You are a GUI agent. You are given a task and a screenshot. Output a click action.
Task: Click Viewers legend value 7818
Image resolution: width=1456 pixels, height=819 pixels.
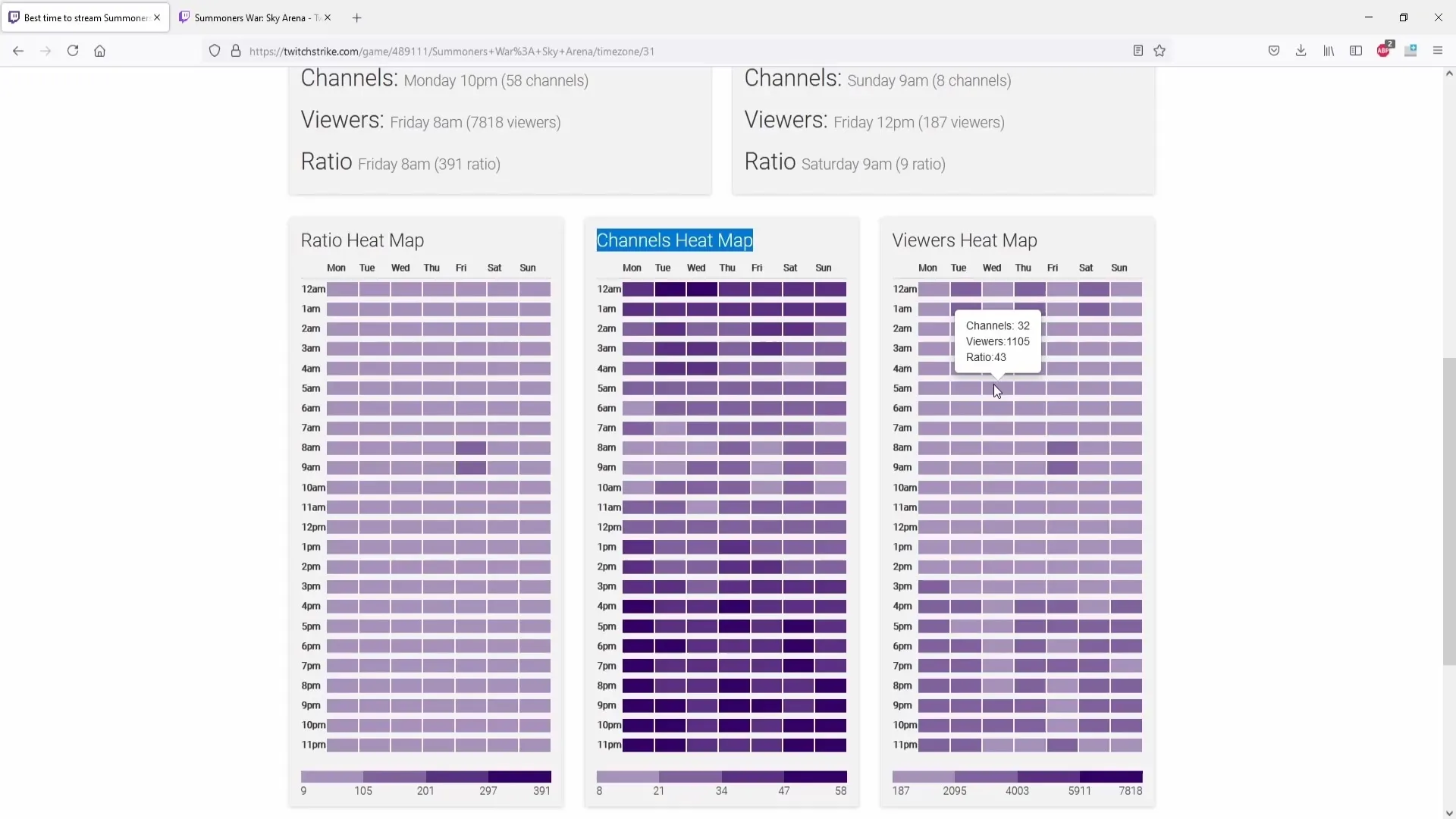1130,791
